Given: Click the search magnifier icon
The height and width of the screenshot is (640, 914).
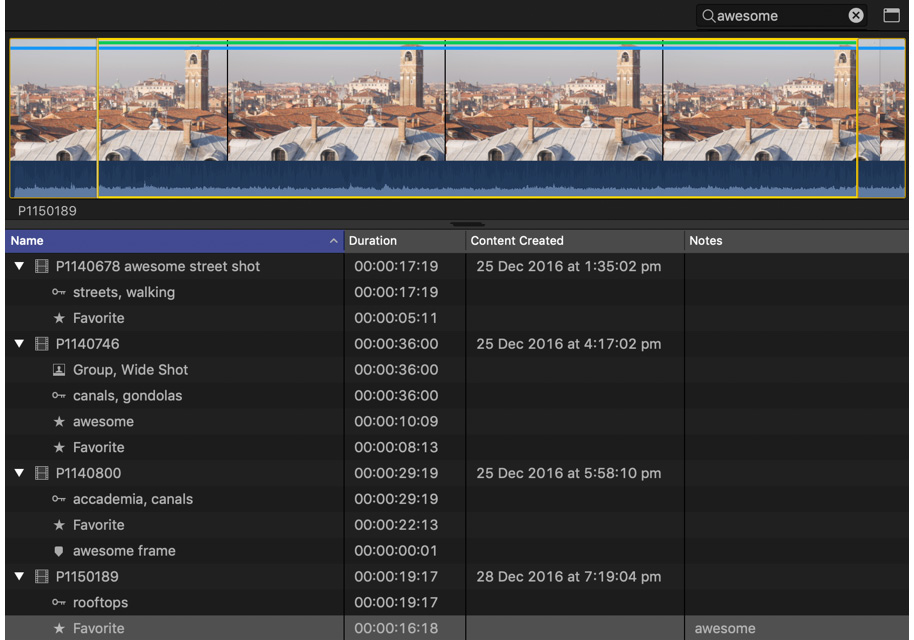Looking at the screenshot, I should 708,16.
